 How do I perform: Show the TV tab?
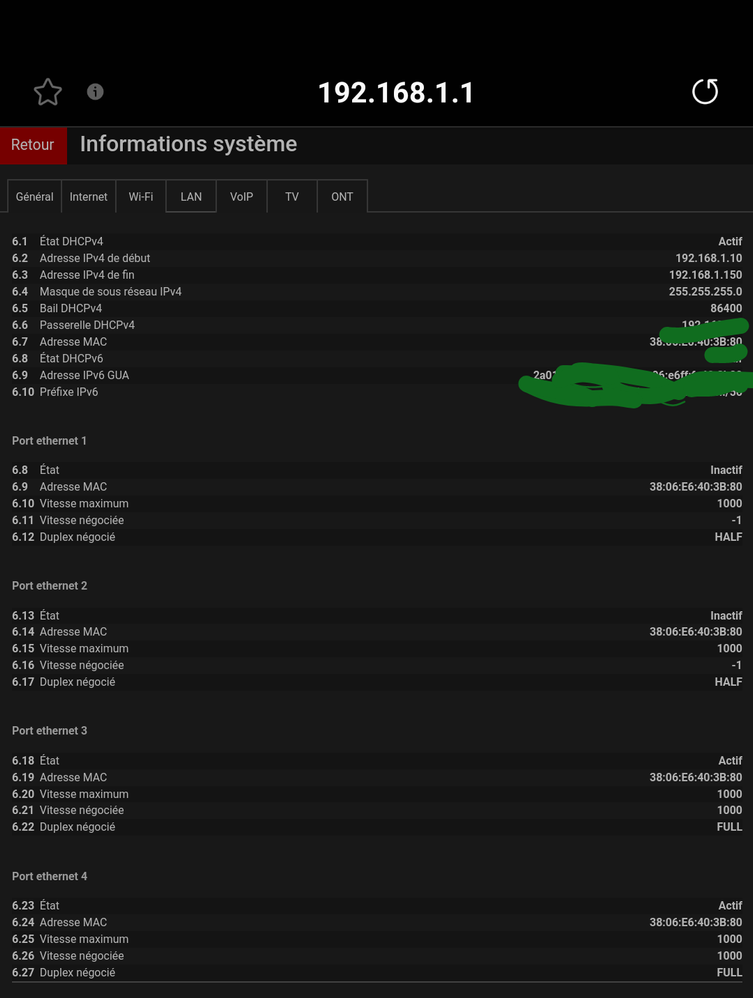pyautogui.click(x=292, y=197)
